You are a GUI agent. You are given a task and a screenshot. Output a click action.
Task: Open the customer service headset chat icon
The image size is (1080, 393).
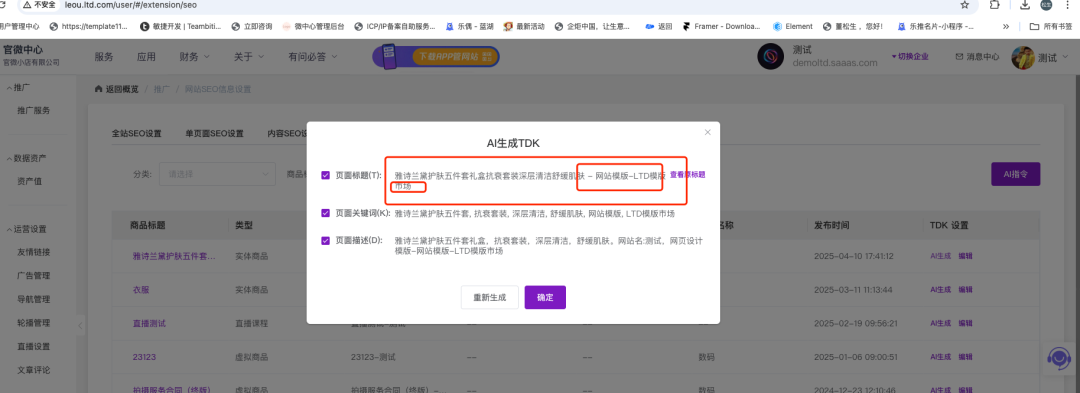coord(1058,359)
